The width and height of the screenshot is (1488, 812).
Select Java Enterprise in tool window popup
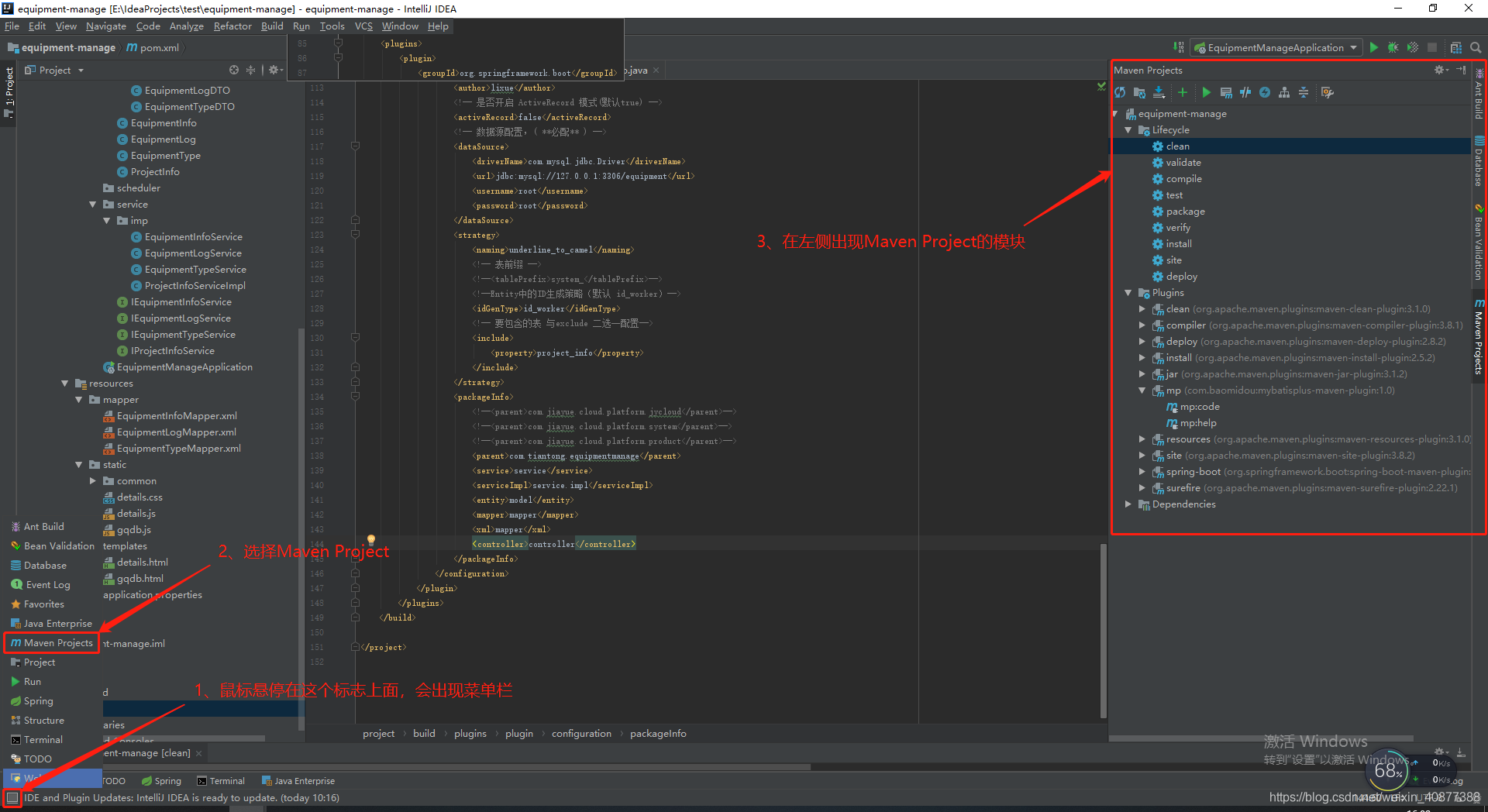pyautogui.click(x=52, y=624)
